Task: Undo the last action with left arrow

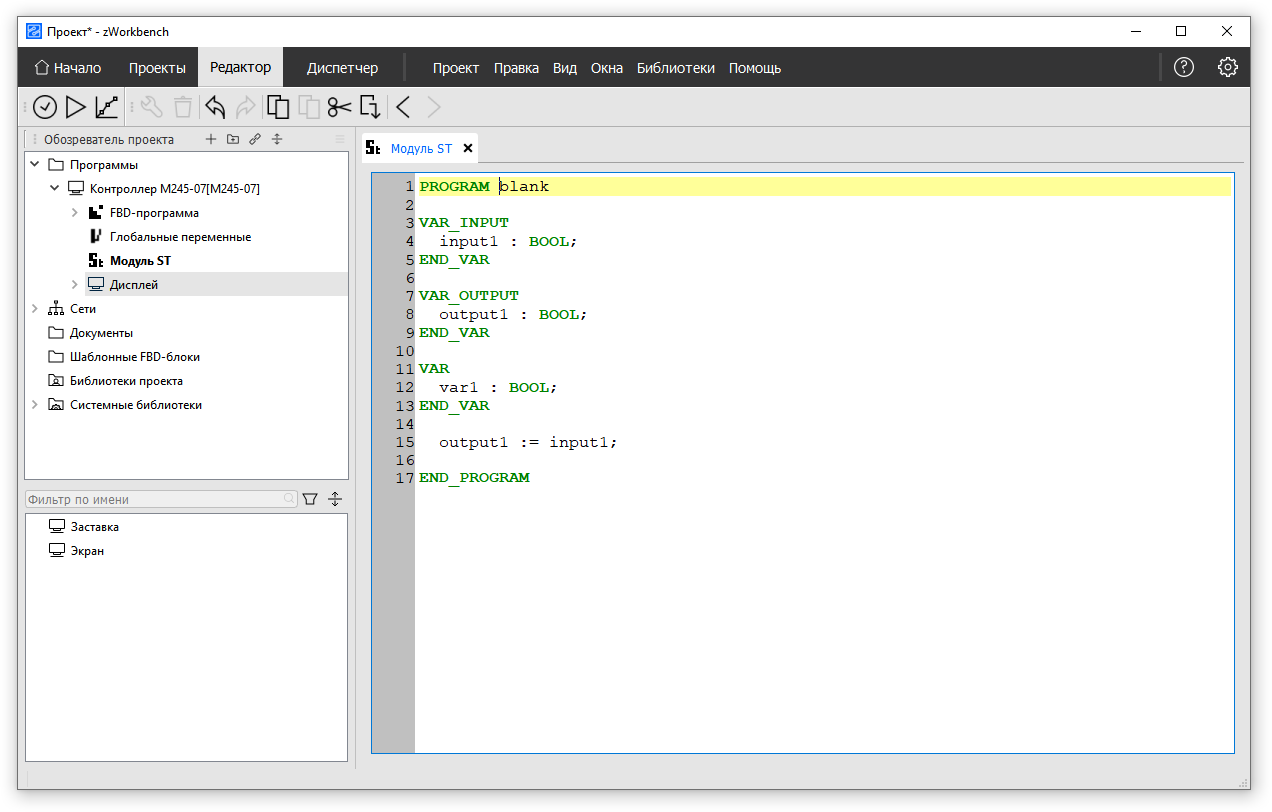Action: [x=215, y=107]
